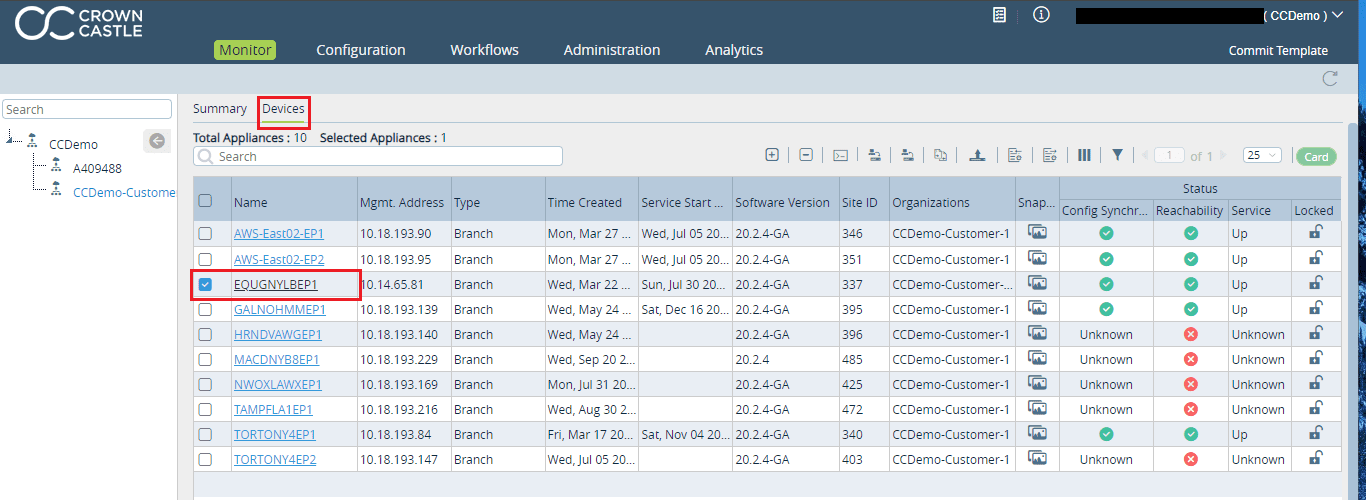Image resolution: width=1366 pixels, height=500 pixels.
Task: Click the filter funnel icon
Action: pos(1117,155)
